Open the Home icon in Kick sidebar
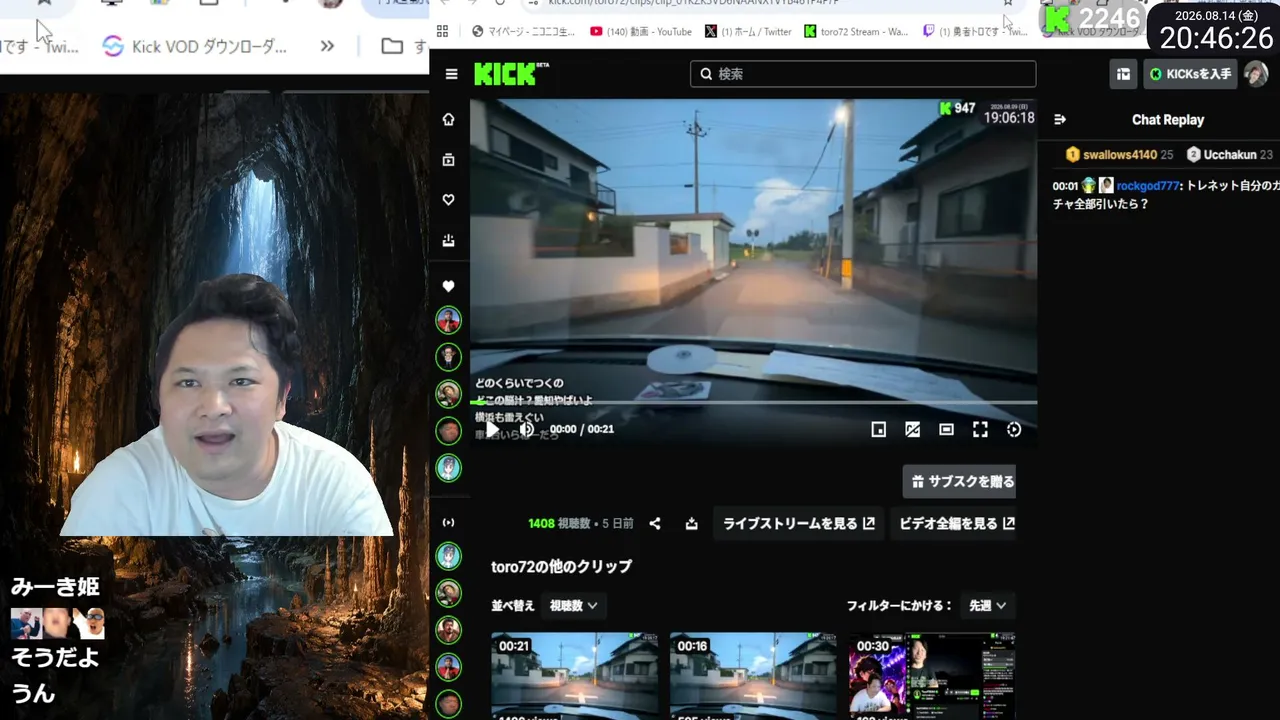The width and height of the screenshot is (1280, 720). (x=448, y=119)
